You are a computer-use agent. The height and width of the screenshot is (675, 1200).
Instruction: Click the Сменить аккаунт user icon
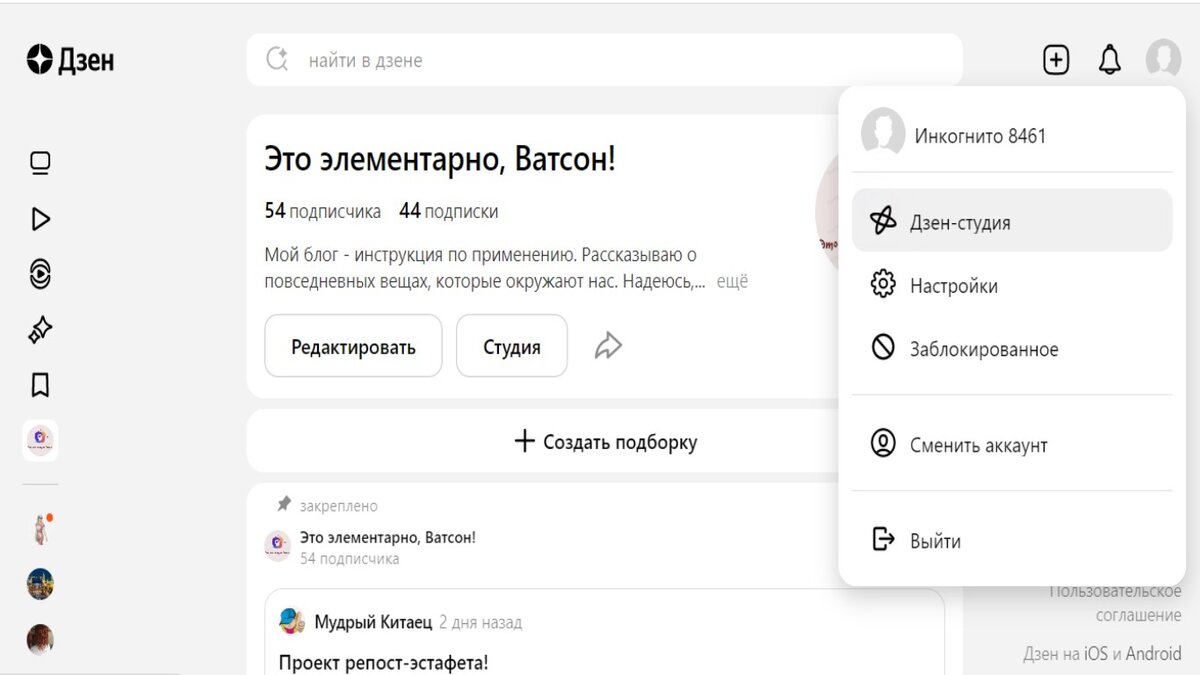pos(883,443)
